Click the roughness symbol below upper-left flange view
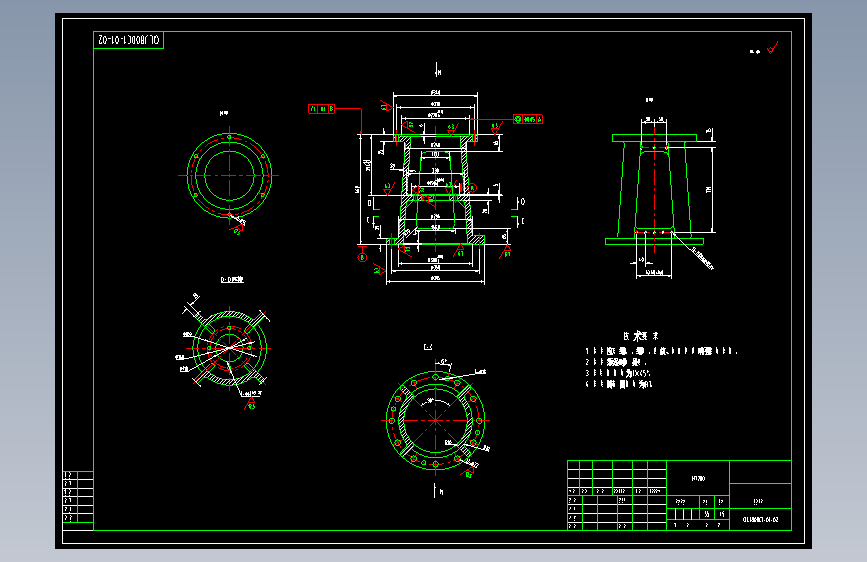The image size is (867, 562). (238, 228)
